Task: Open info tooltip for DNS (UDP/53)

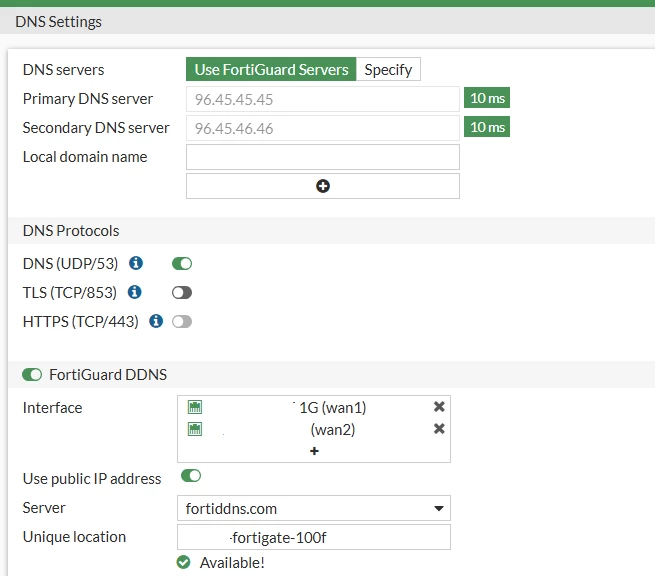Action: tap(136, 263)
